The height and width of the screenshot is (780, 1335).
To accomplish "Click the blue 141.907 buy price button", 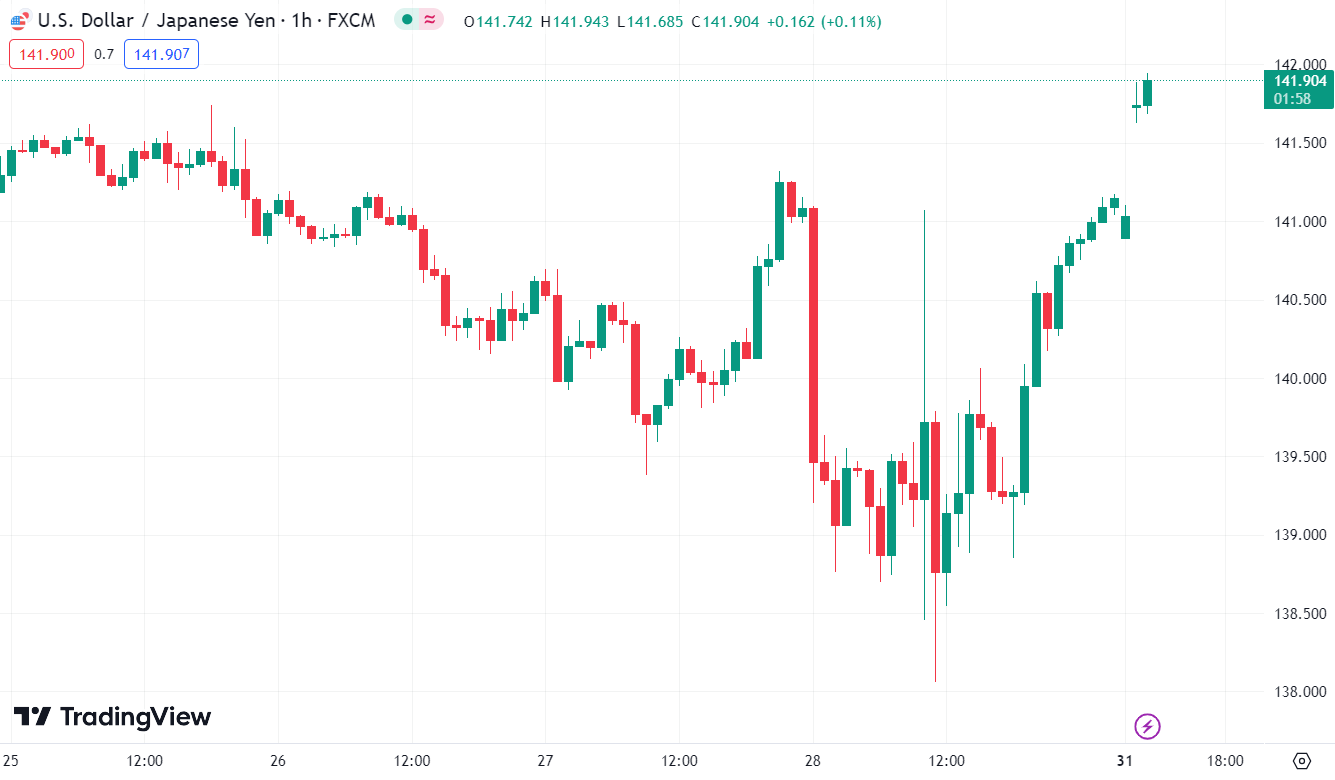I will point(161,55).
